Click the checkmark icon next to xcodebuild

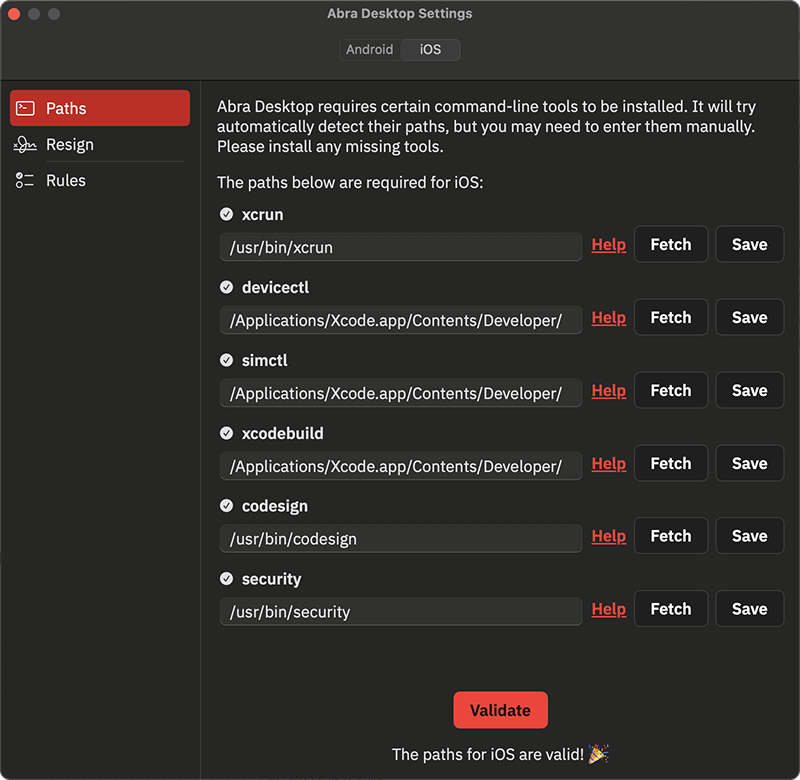click(x=227, y=433)
